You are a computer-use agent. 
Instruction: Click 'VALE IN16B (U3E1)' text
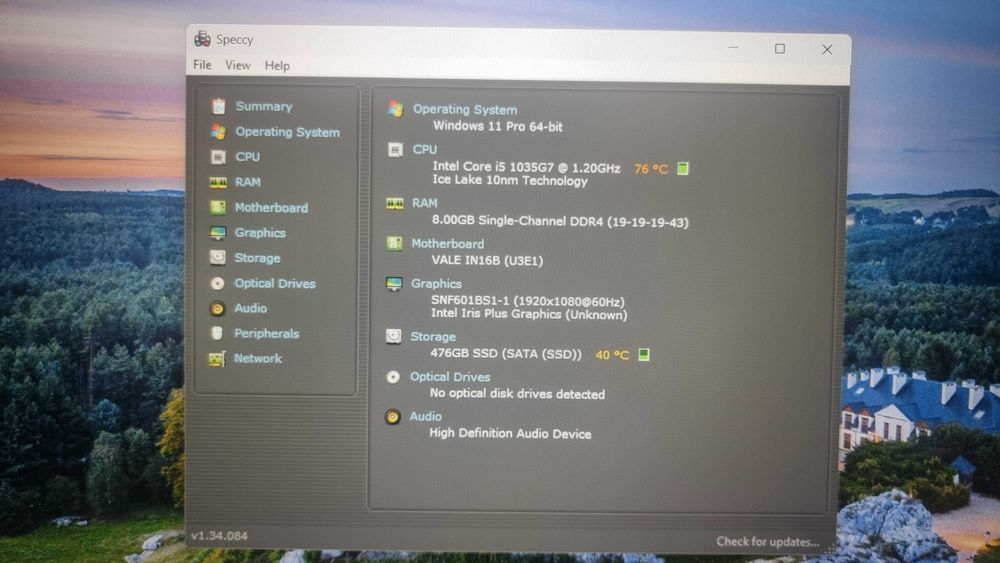pos(487,260)
